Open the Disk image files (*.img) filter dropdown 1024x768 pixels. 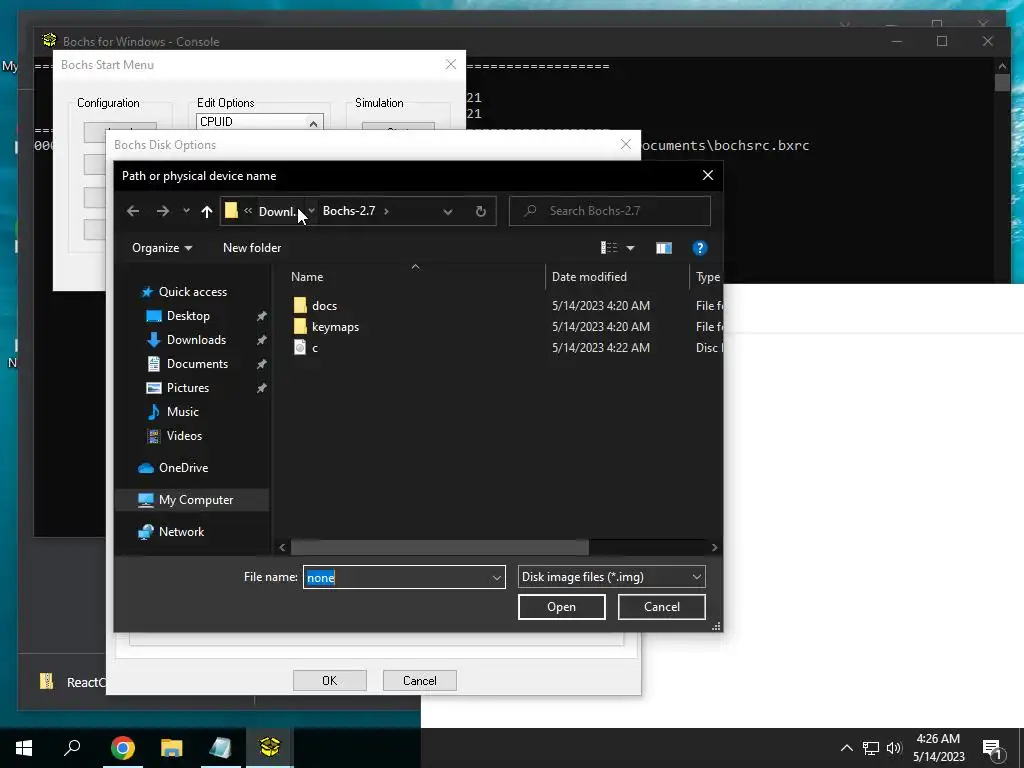pyautogui.click(x=611, y=577)
